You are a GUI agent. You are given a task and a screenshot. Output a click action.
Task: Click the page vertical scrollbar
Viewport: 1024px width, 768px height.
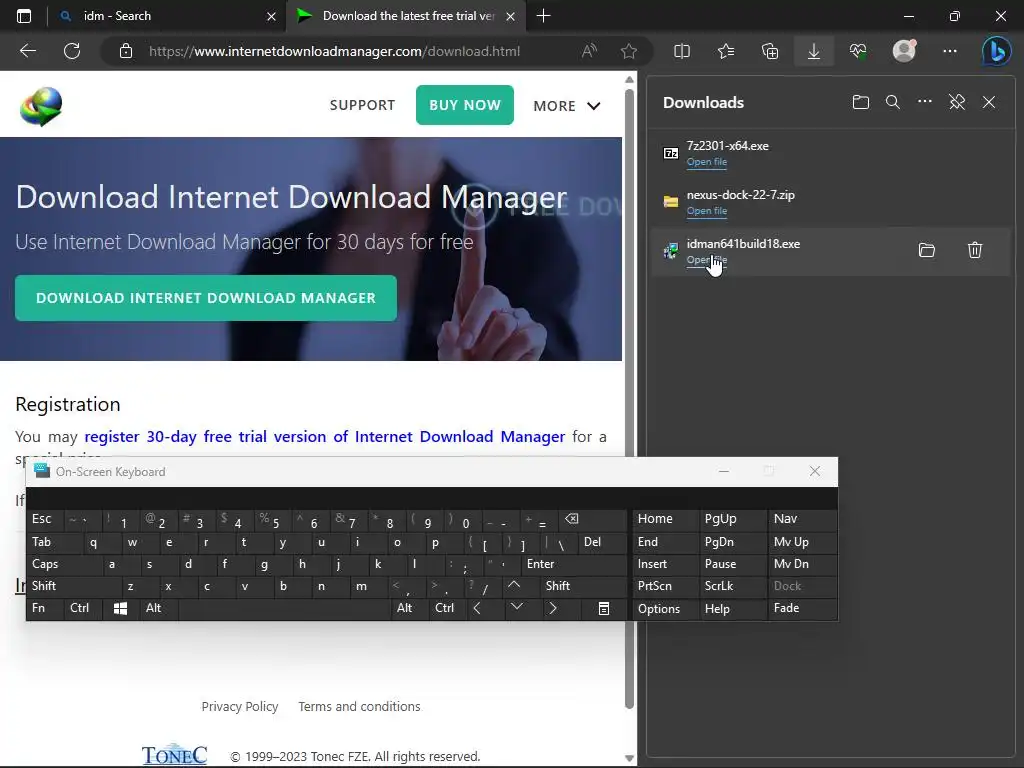coord(630,398)
